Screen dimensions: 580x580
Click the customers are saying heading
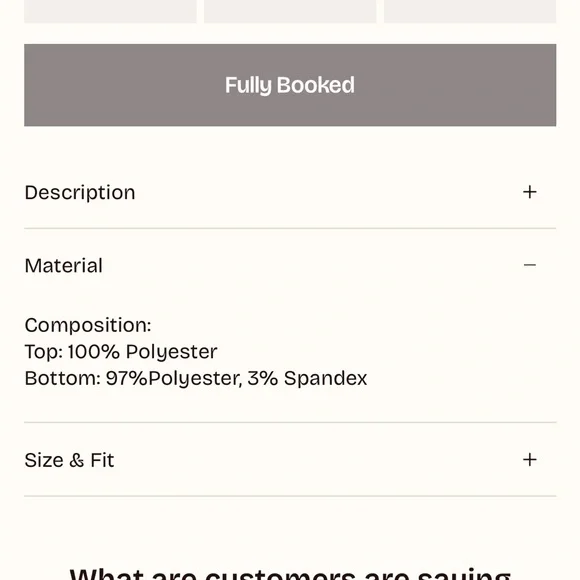[x=290, y=573]
